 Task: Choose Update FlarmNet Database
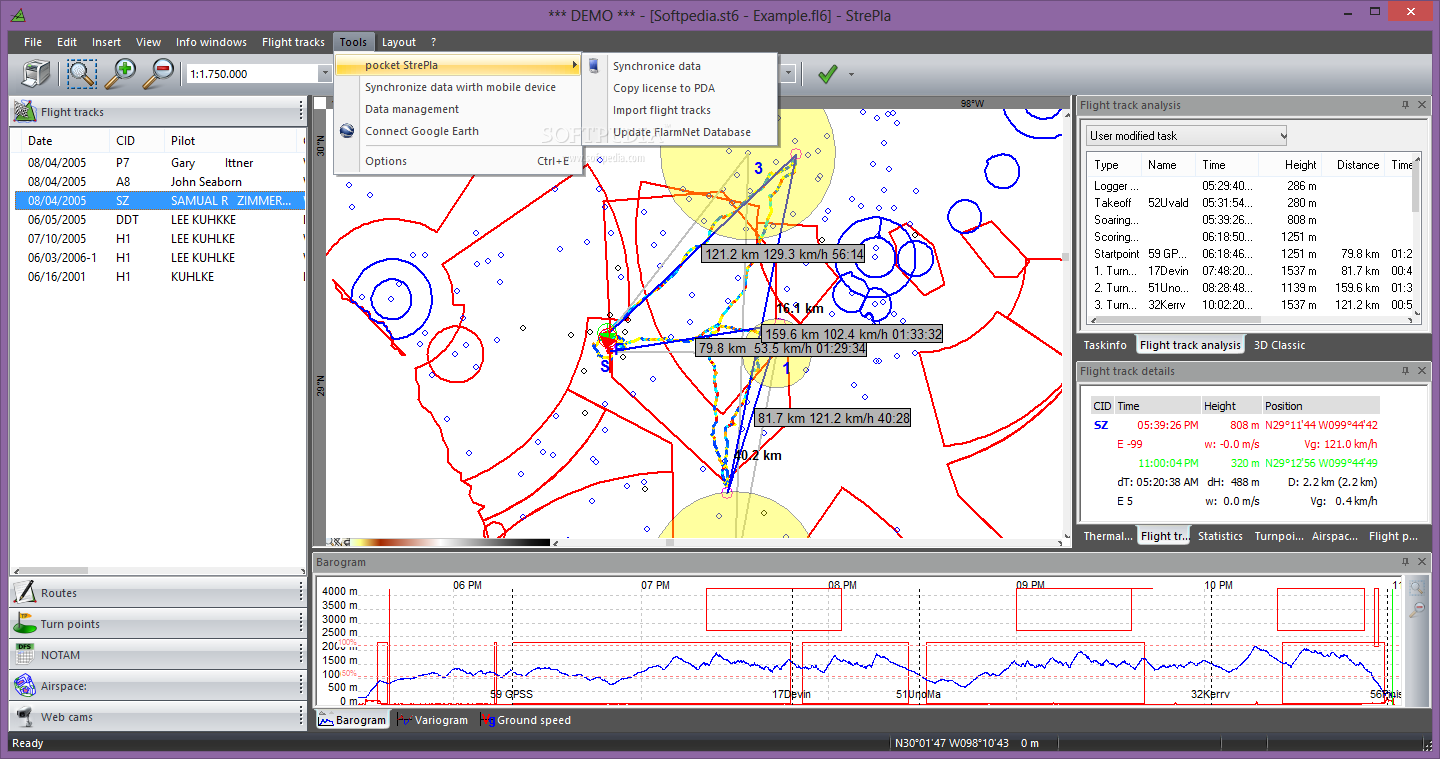click(x=679, y=132)
